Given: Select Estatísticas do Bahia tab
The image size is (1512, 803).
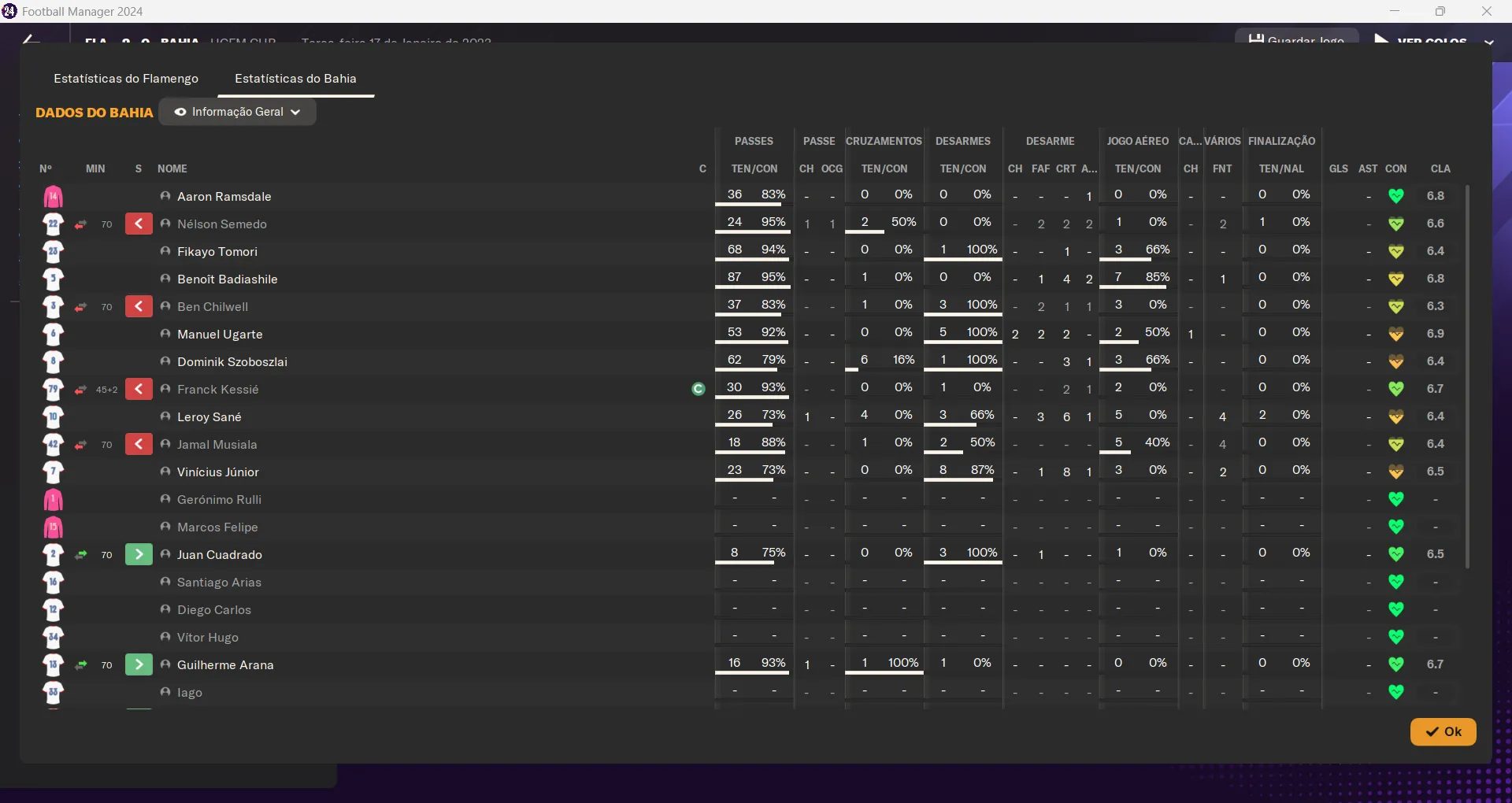Looking at the screenshot, I should click(295, 79).
